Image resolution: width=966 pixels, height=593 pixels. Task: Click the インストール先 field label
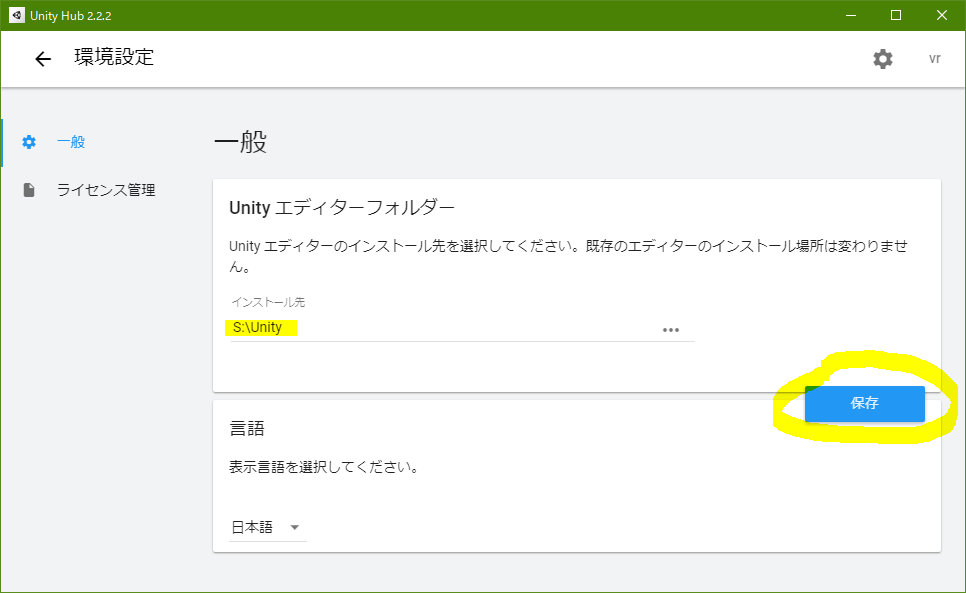coord(268,302)
